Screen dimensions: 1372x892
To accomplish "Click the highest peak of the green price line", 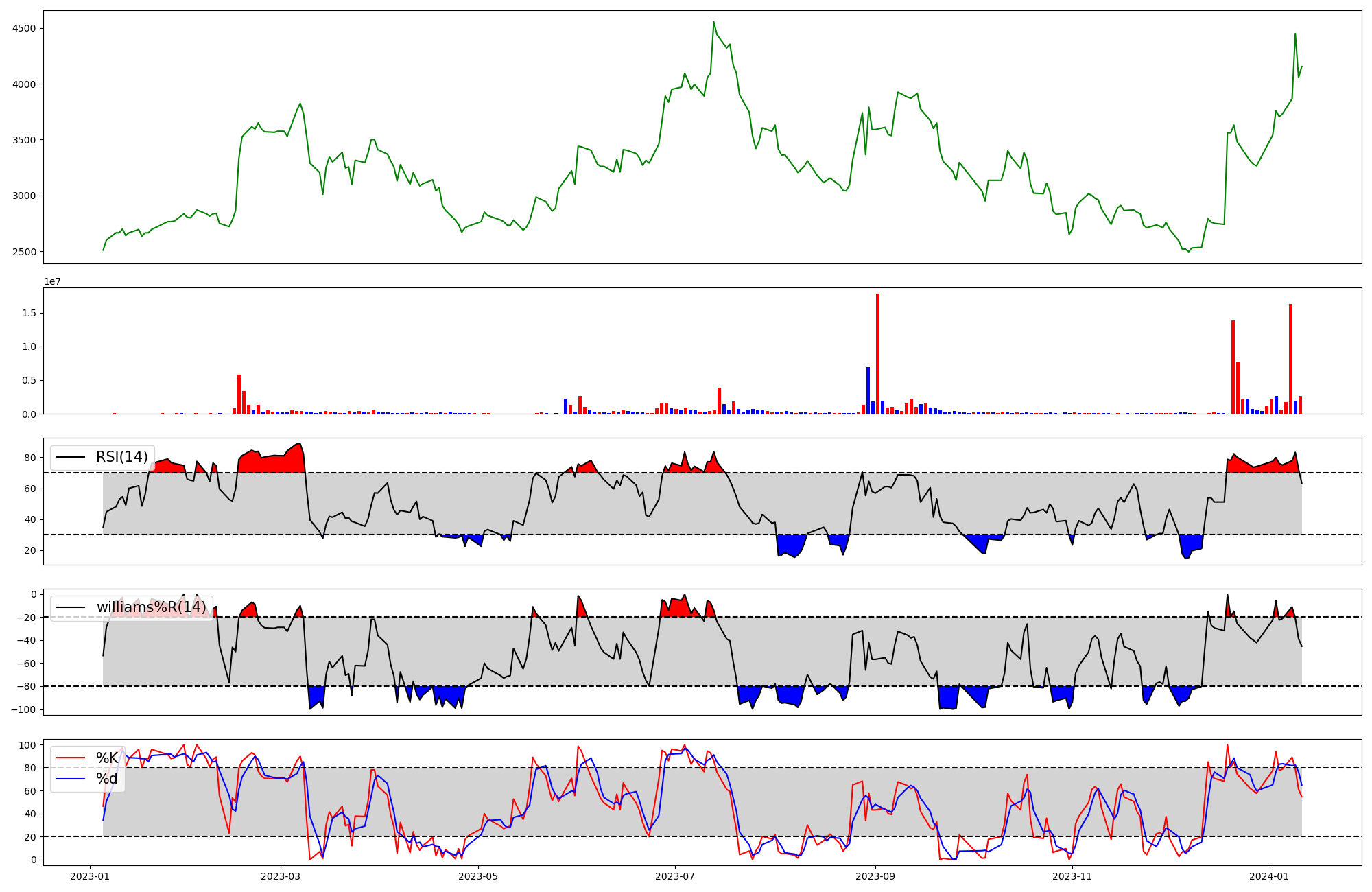I will click(x=713, y=22).
